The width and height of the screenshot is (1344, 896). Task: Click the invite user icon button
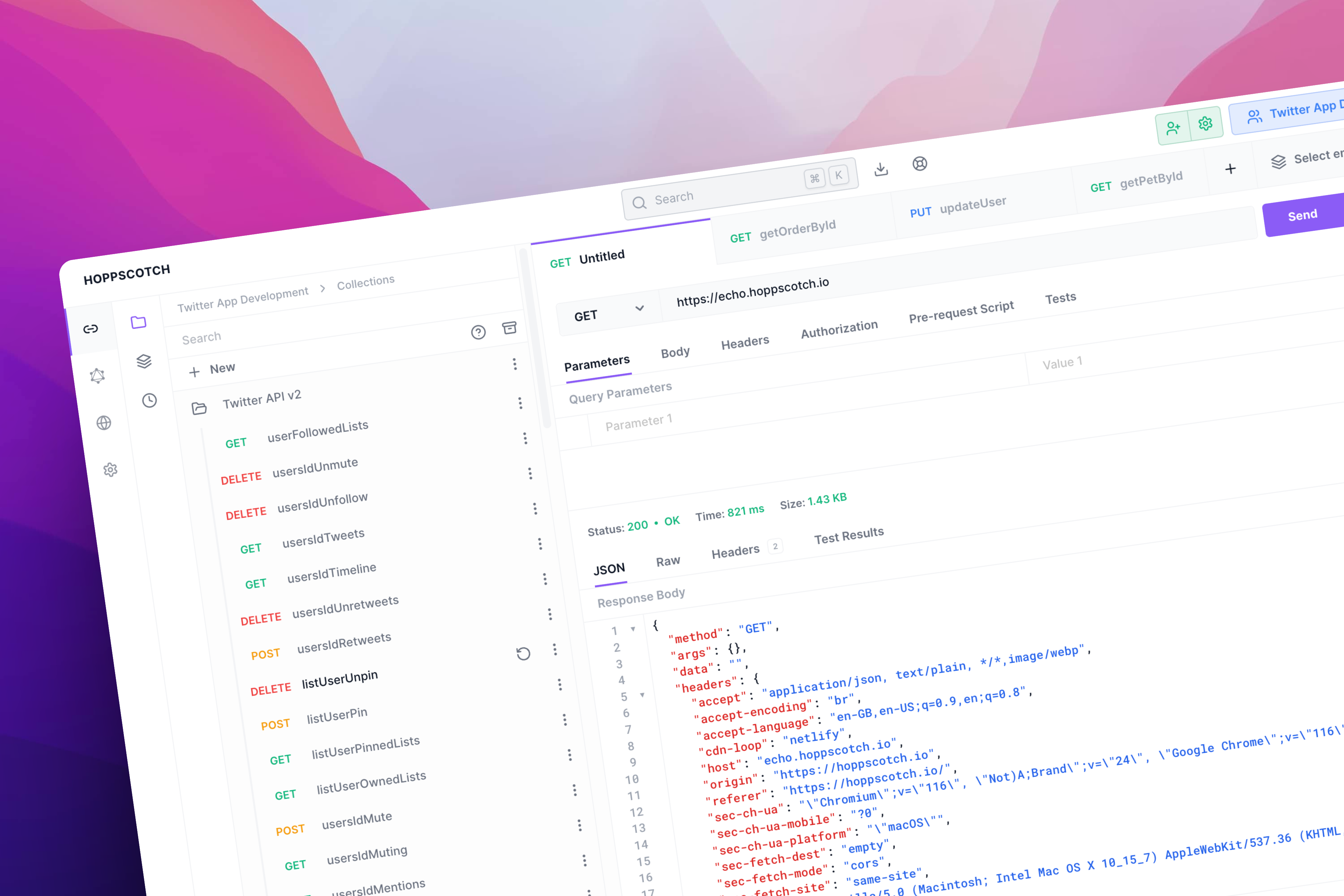click(x=1173, y=128)
